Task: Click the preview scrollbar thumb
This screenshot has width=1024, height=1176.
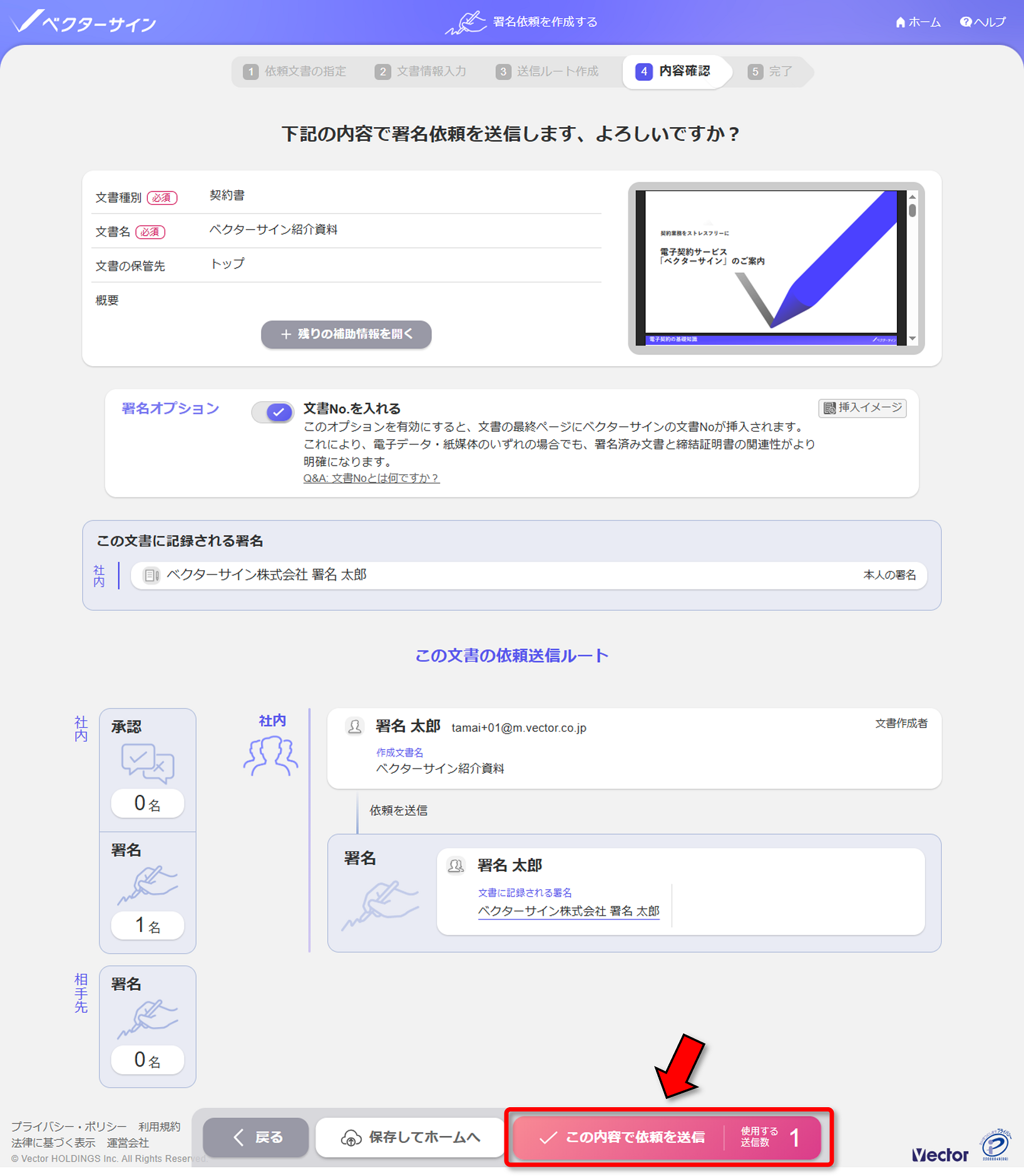Action: [x=913, y=210]
